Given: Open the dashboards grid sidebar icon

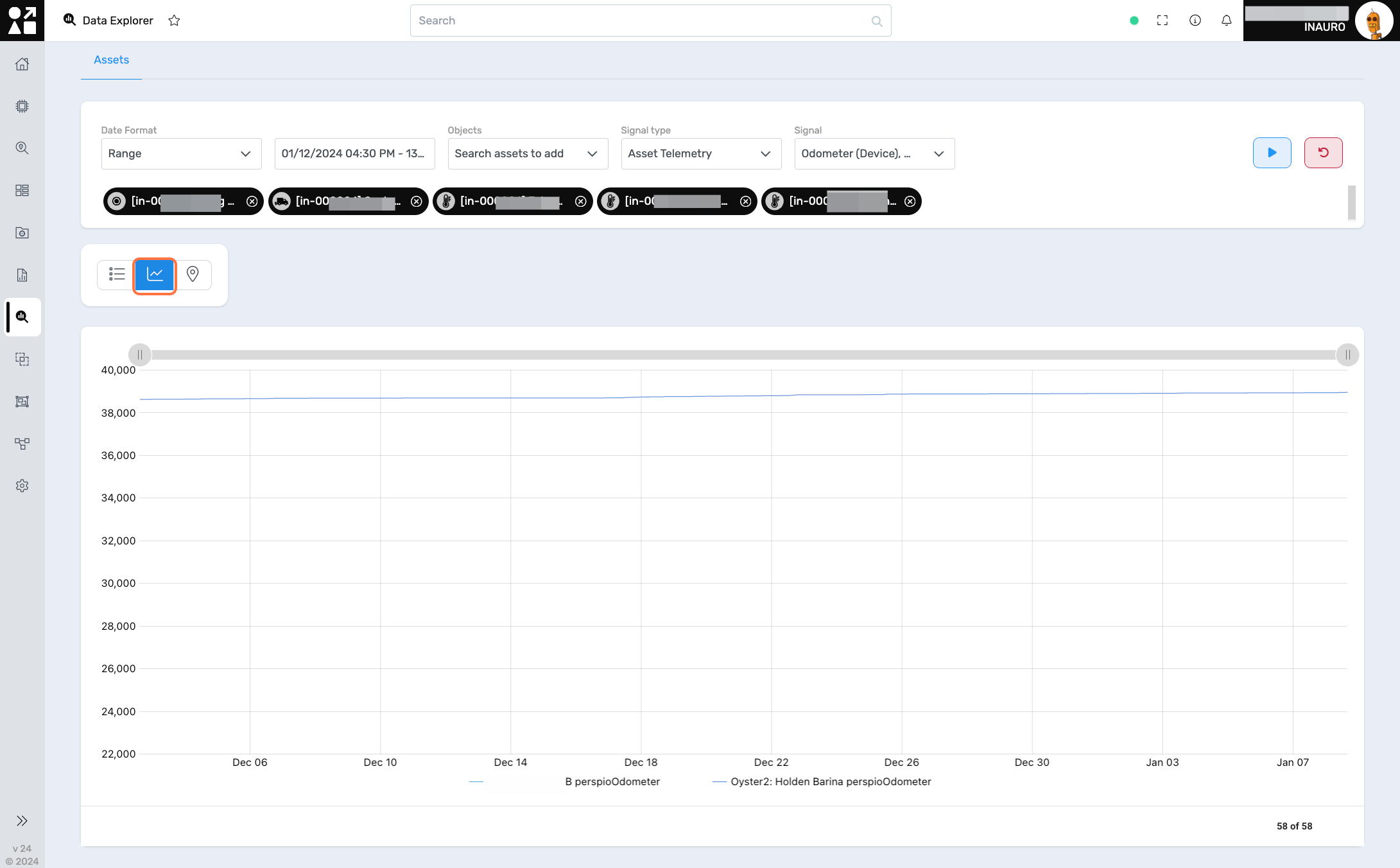Looking at the screenshot, I should 22,191.
